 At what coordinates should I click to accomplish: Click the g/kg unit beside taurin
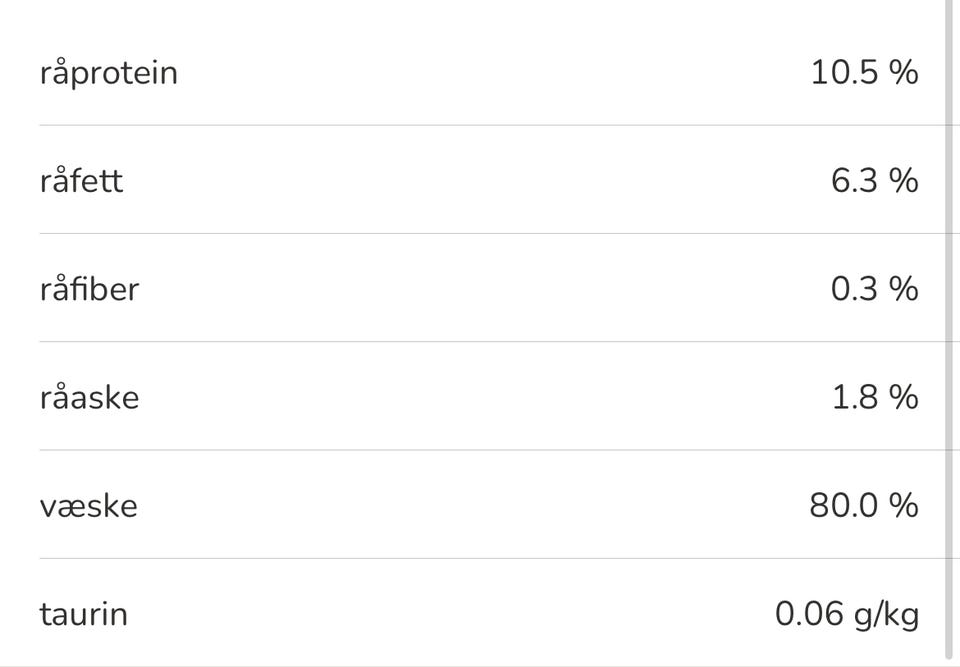886,614
